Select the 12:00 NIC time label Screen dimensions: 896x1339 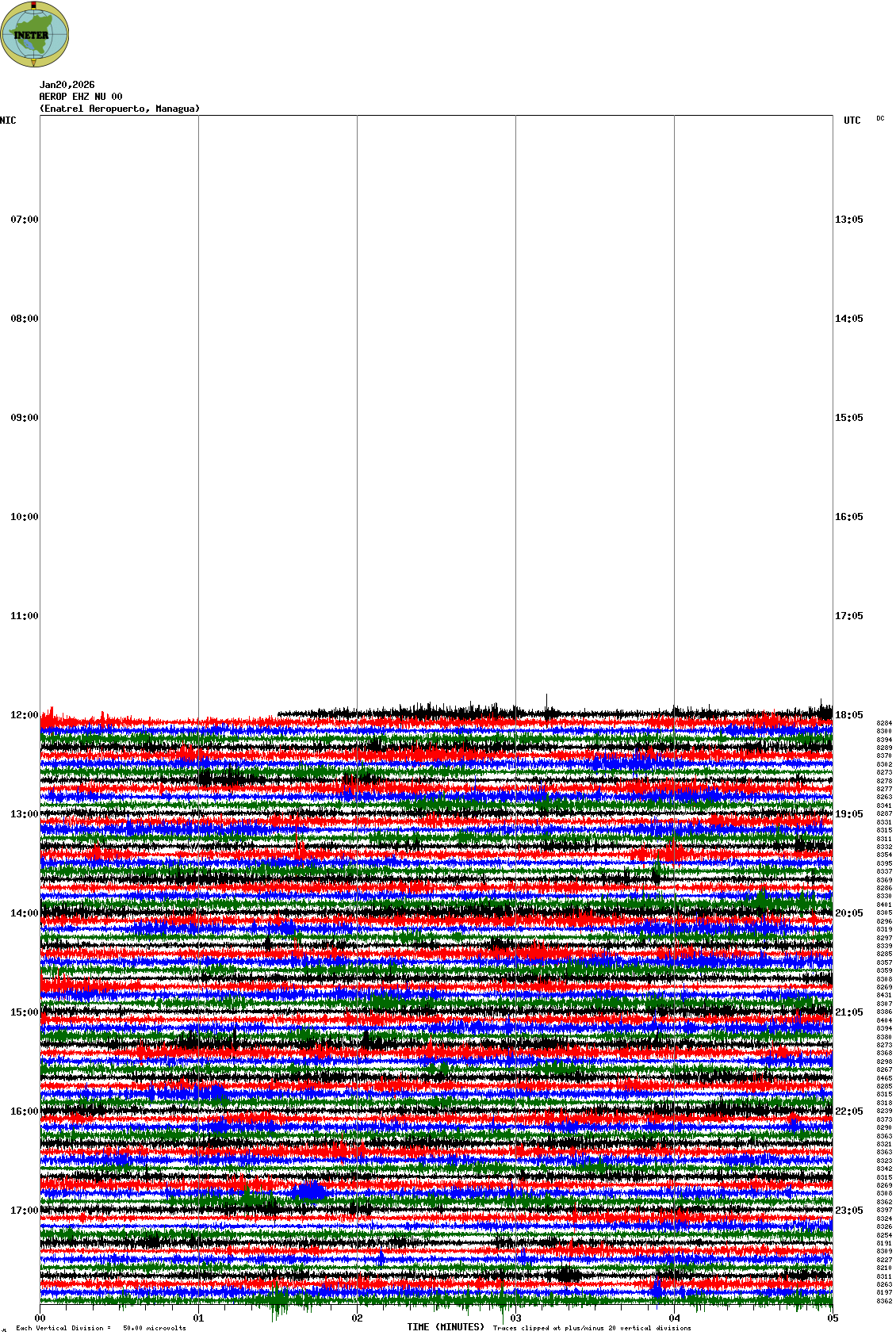[x=24, y=715]
